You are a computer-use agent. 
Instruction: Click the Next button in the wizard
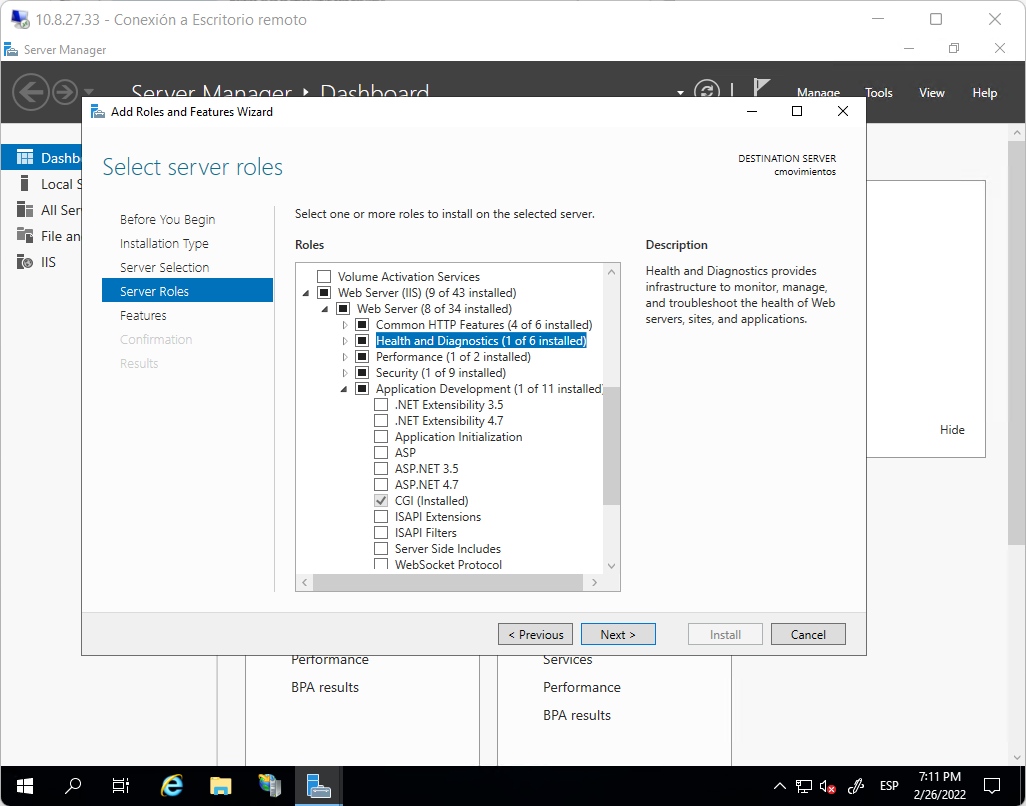coord(618,633)
